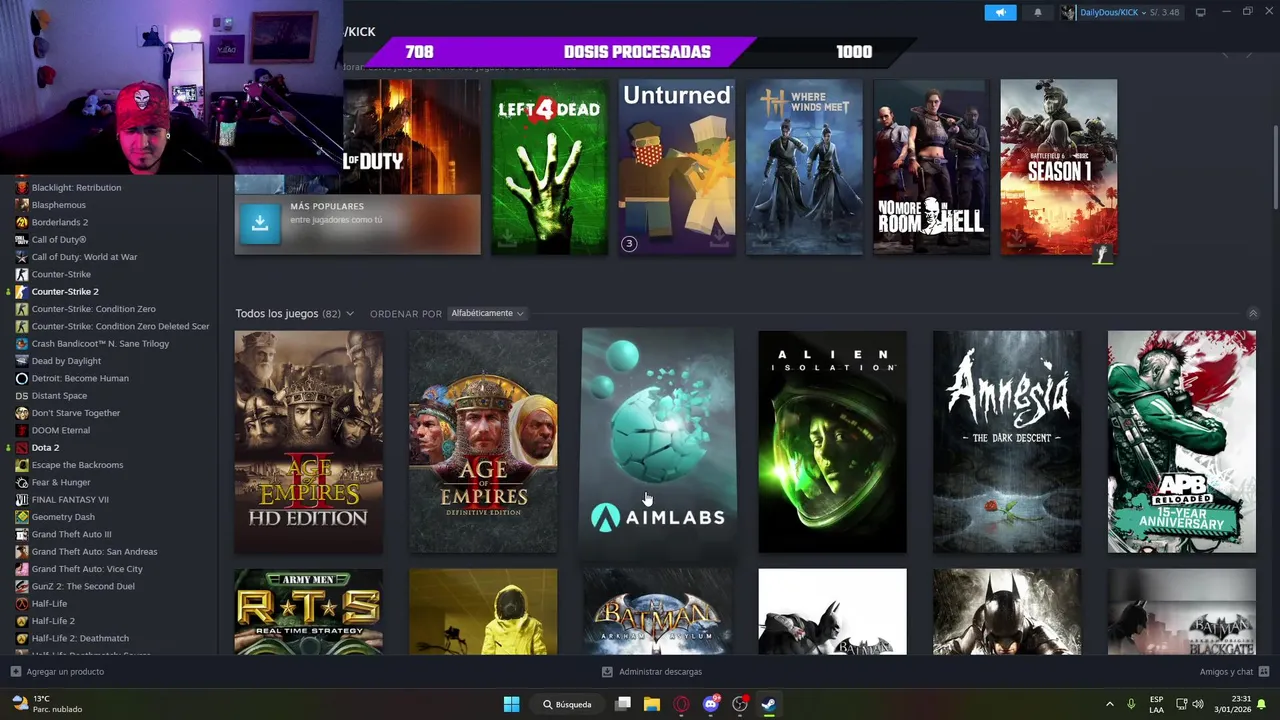Open the Left 4 Dead cover in carousel
This screenshot has height=720, width=1280.
tap(549, 167)
